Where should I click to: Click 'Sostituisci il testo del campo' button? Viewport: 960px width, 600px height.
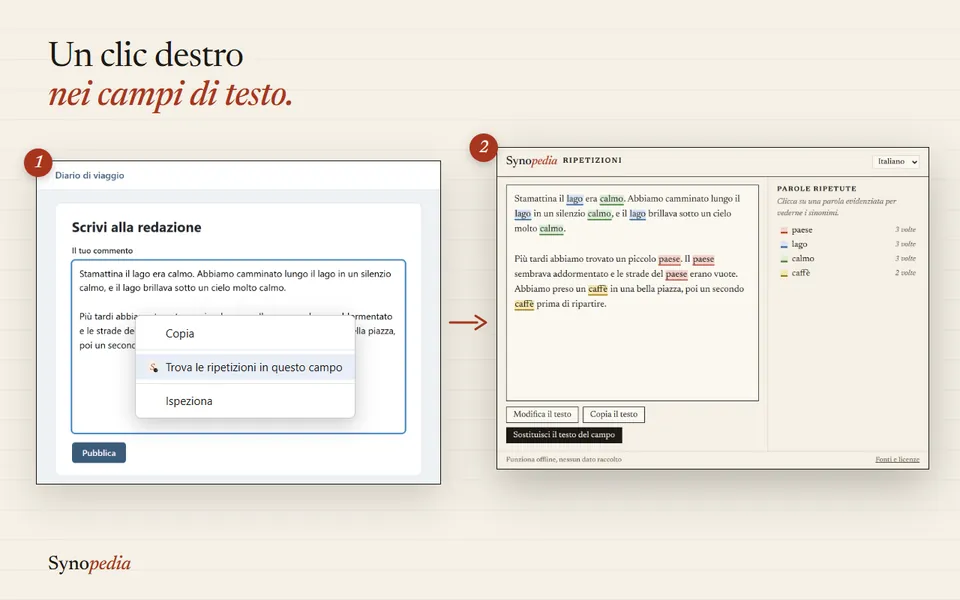point(564,435)
